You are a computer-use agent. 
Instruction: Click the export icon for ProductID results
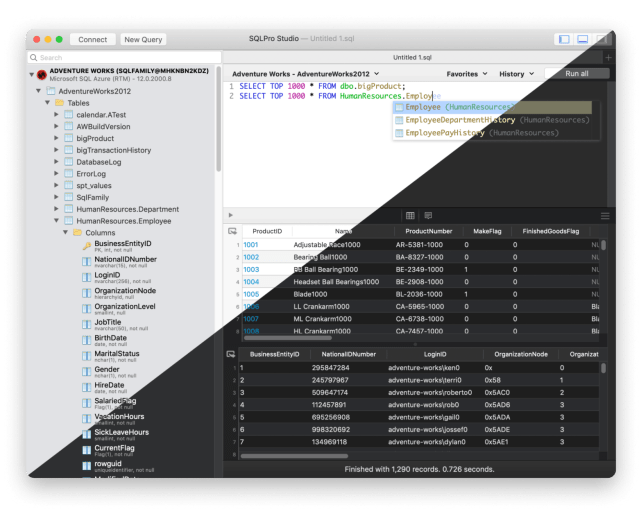click(x=232, y=231)
